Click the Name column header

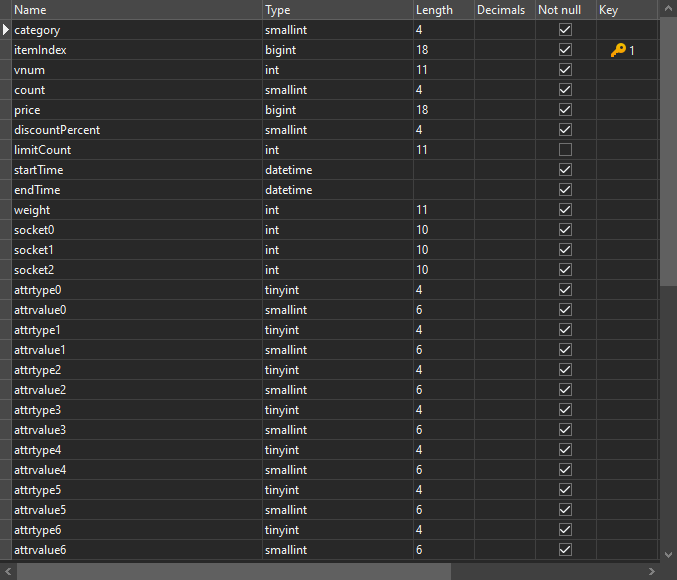point(136,10)
